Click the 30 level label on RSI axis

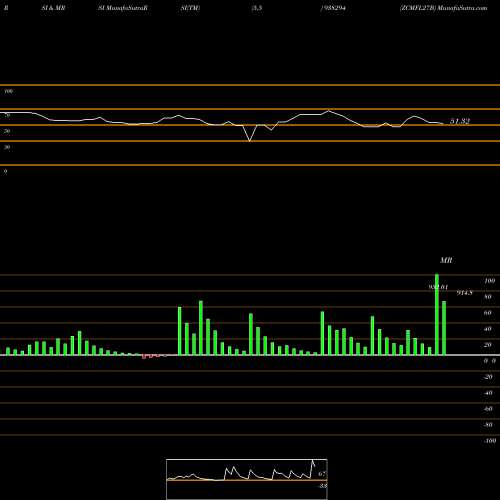(7, 147)
